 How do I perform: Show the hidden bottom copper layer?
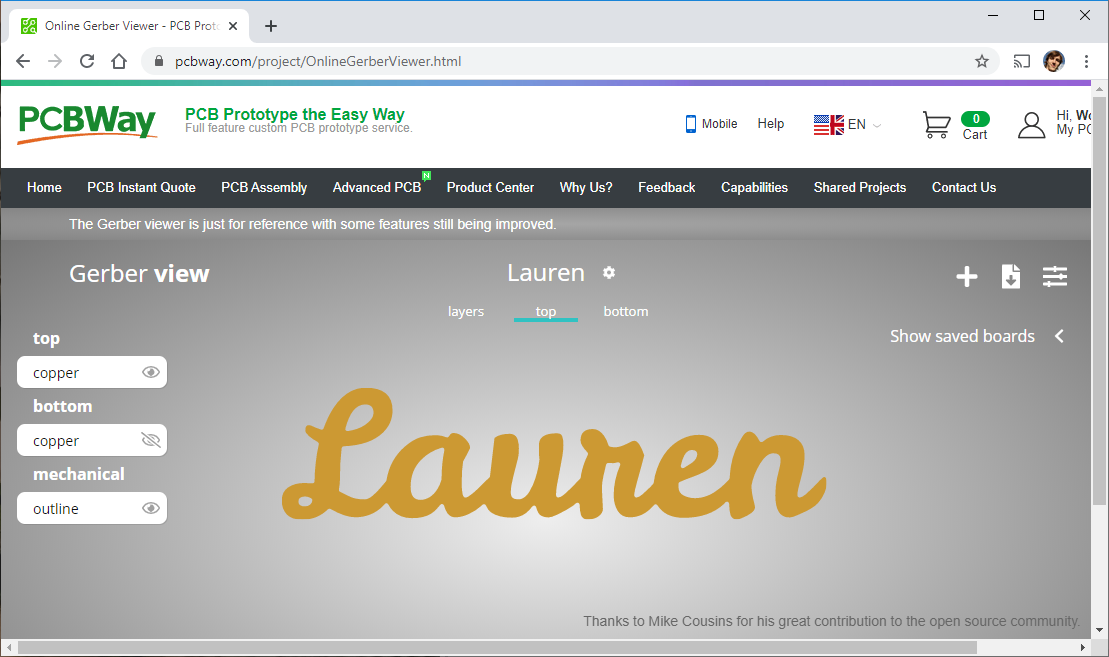[x=151, y=440]
